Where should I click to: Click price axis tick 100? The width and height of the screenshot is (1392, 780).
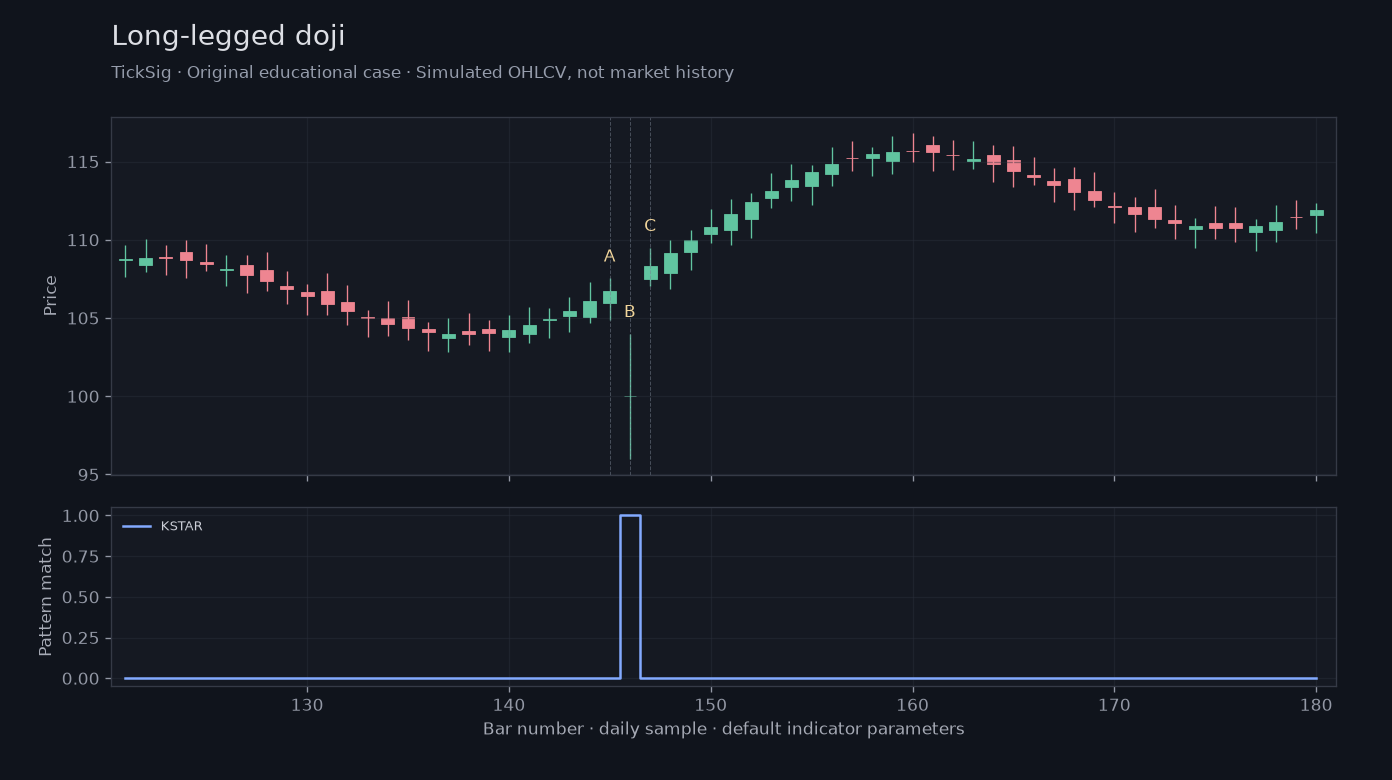pos(83,397)
